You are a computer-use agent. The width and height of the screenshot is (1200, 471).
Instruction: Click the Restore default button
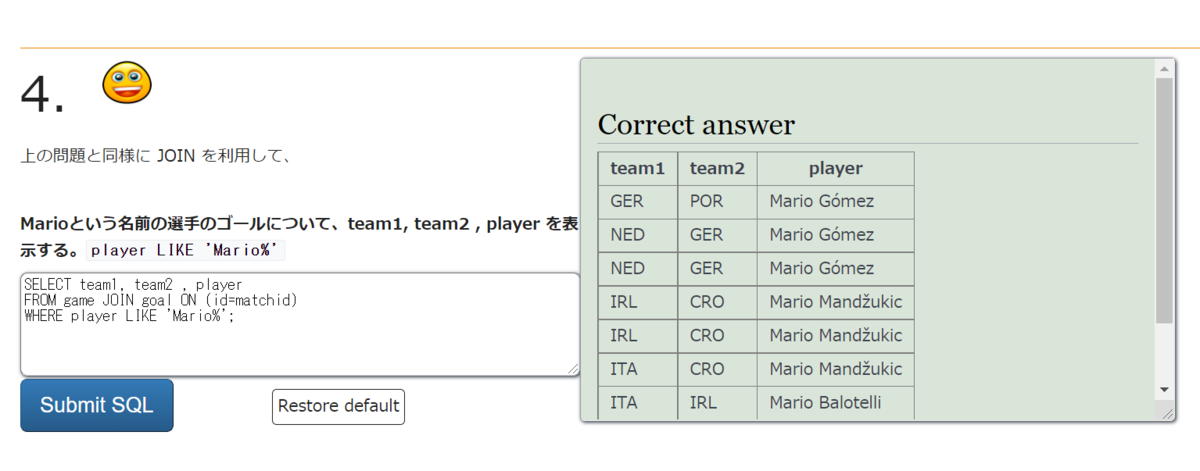(x=338, y=406)
